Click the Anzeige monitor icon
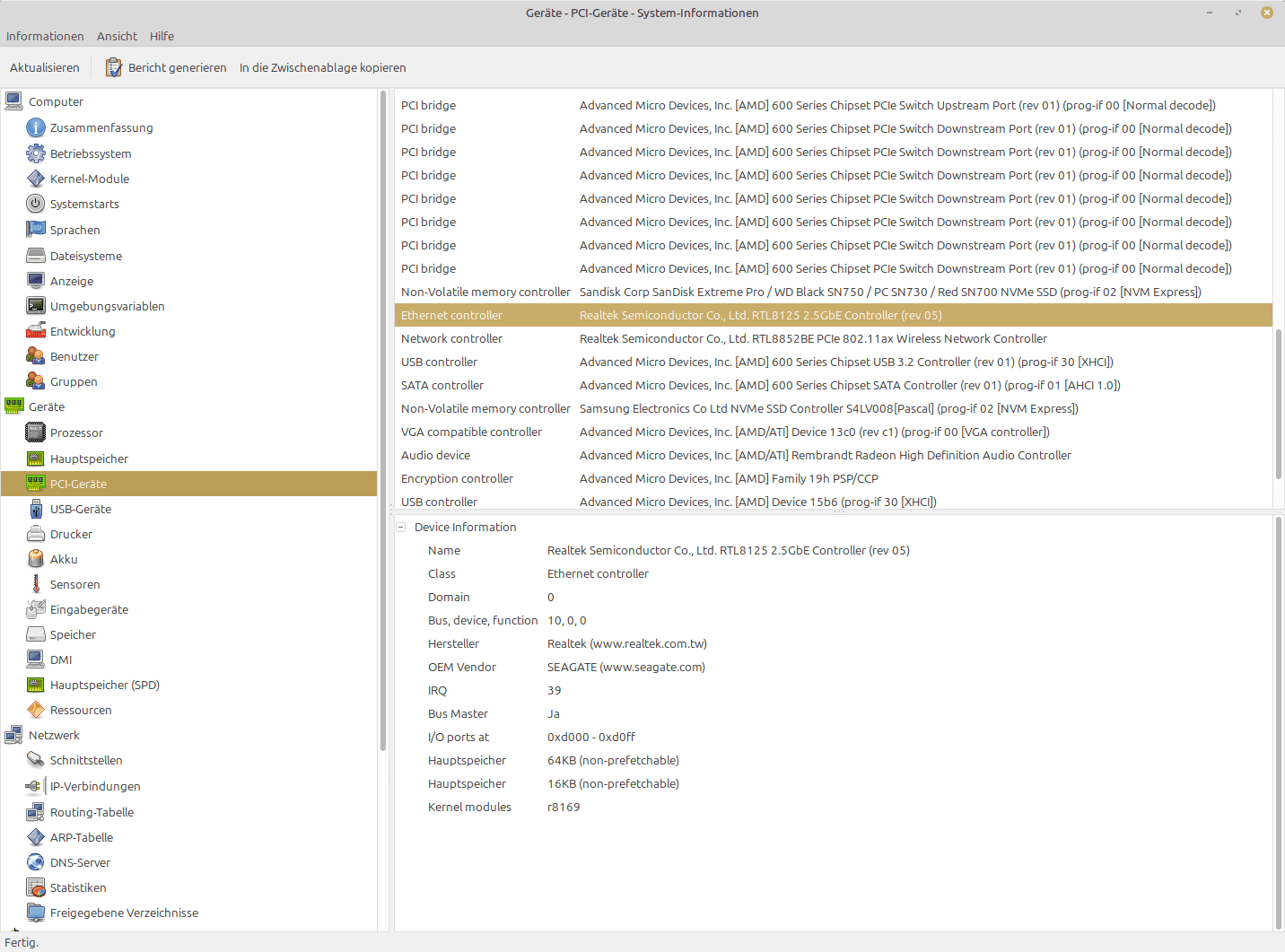The width and height of the screenshot is (1285, 952). tap(36, 281)
